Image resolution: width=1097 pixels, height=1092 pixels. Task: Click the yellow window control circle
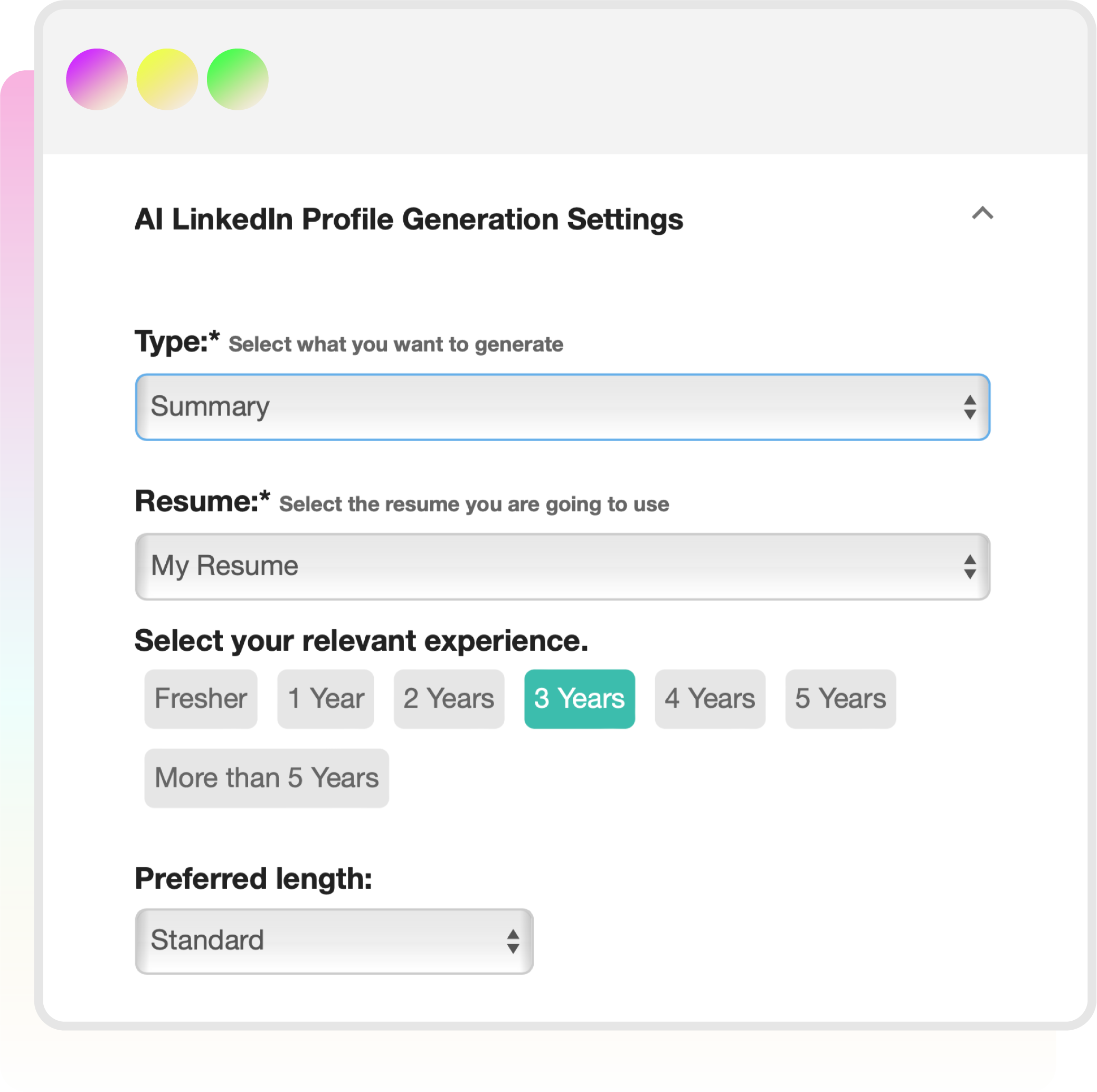pos(167,79)
